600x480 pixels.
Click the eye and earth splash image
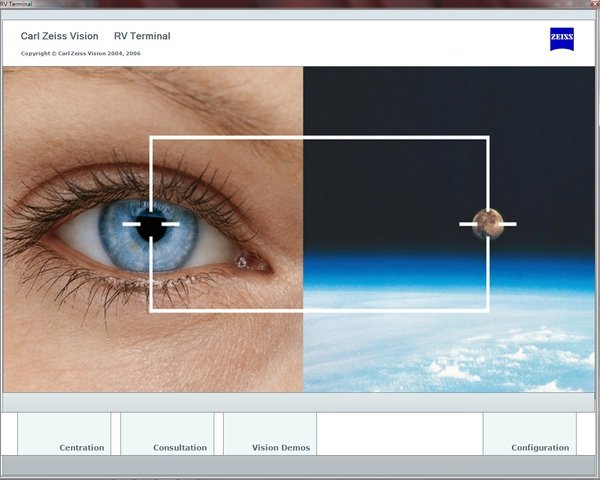click(298, 229)
